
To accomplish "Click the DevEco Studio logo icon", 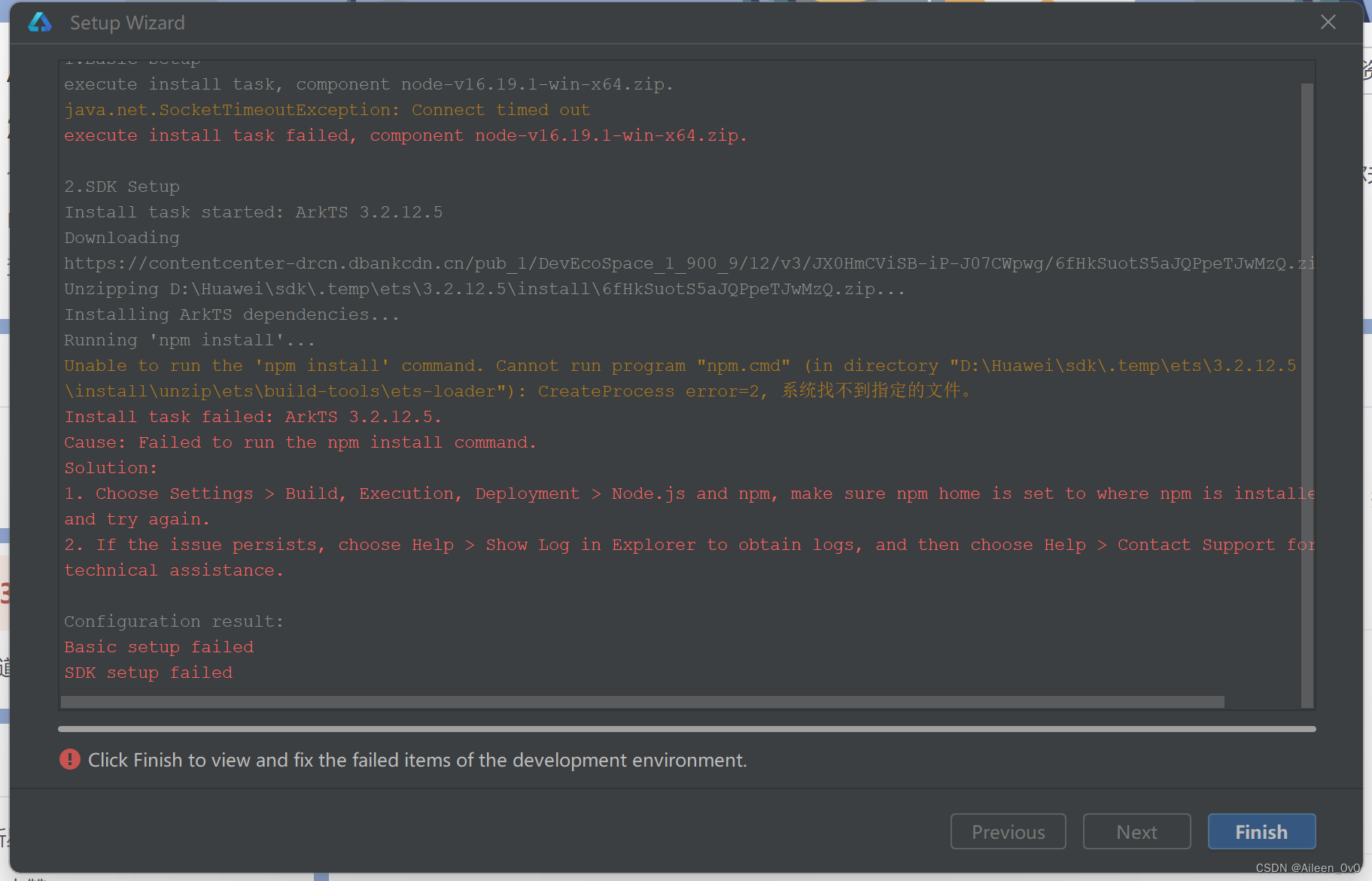I will click(x=40, y=23).
